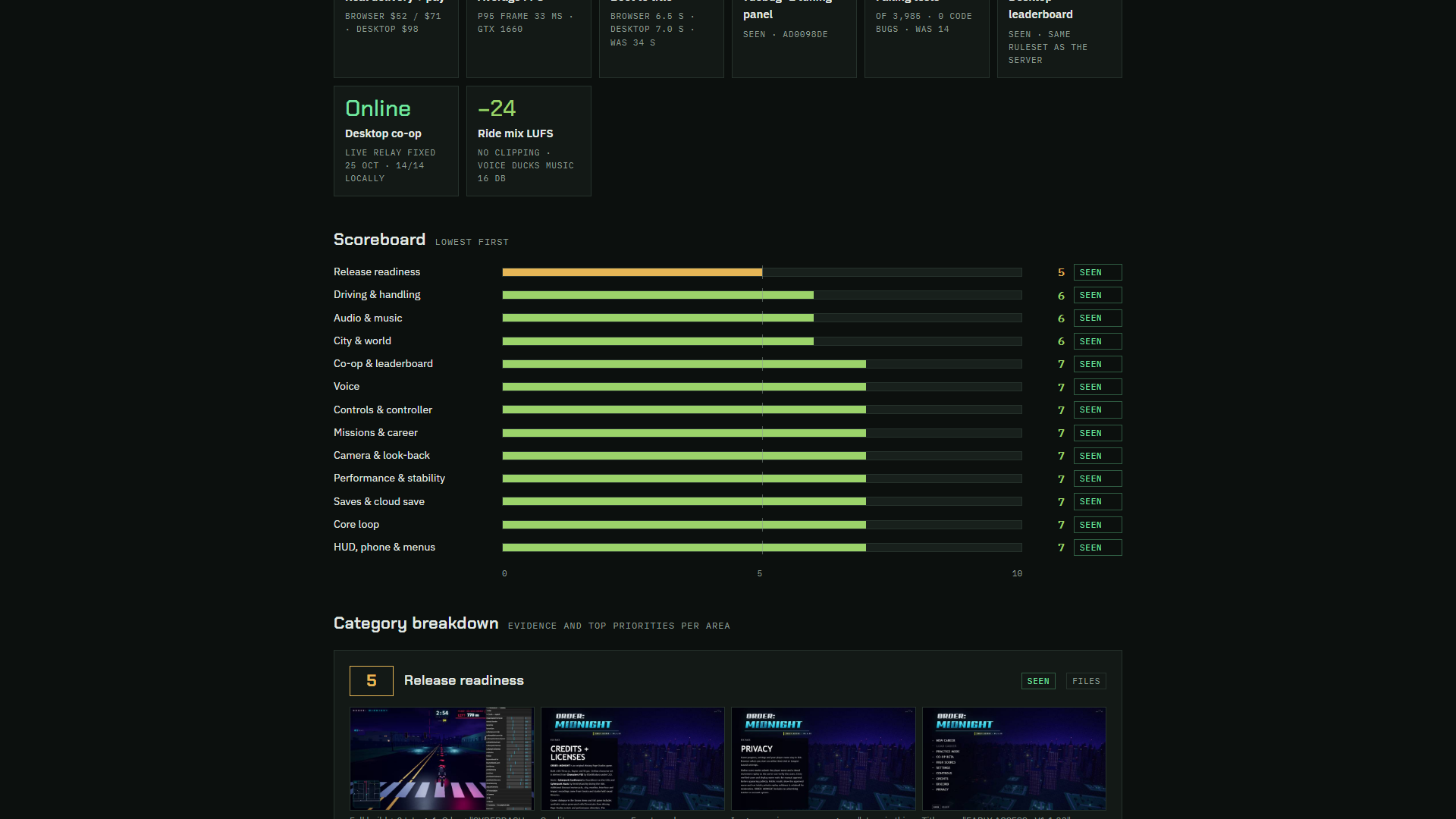
Task: Click the Driving & handling score bar
Action: [762, 295]
